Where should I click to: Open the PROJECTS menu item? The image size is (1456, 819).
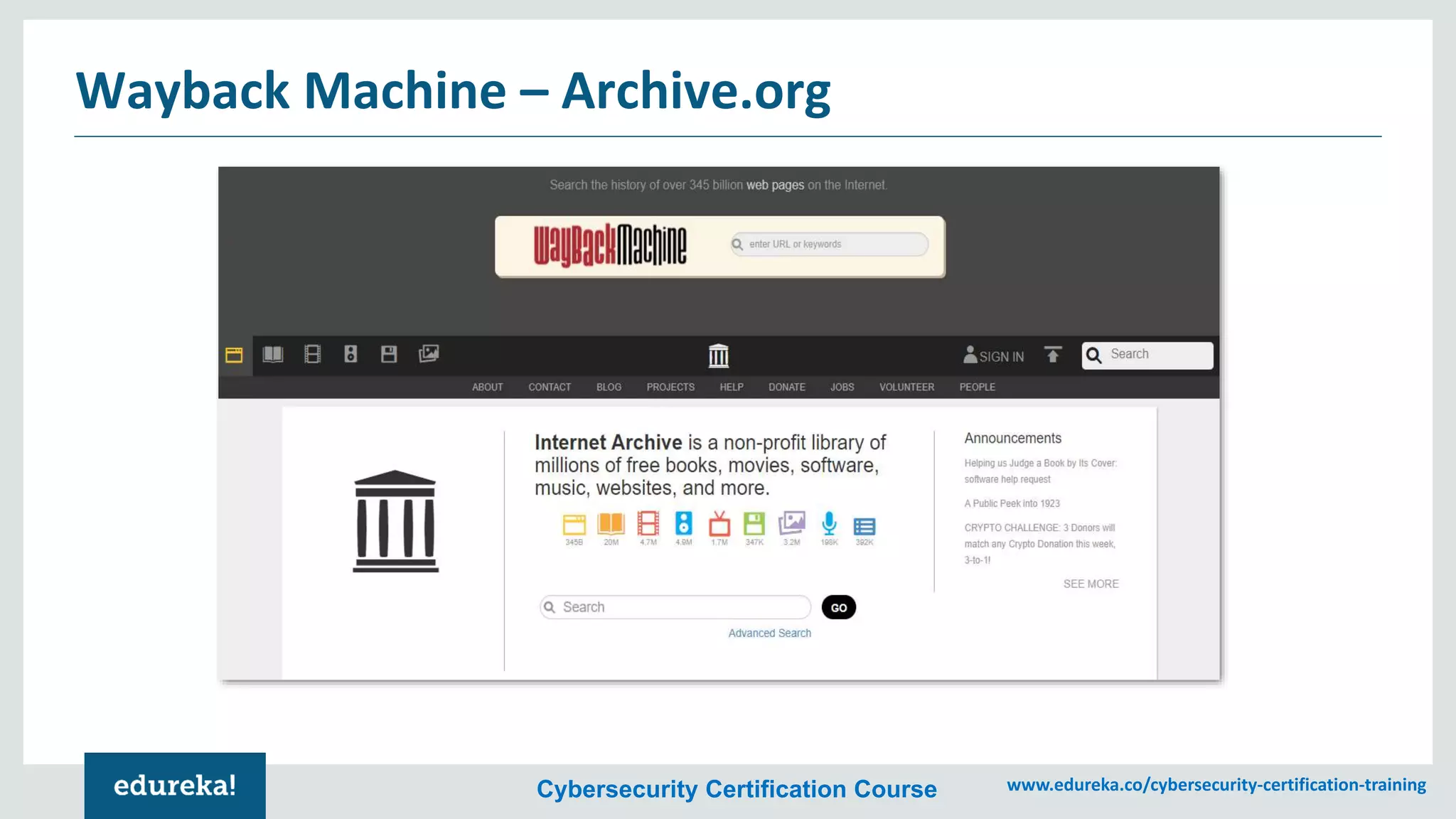[x=670, y=387]
